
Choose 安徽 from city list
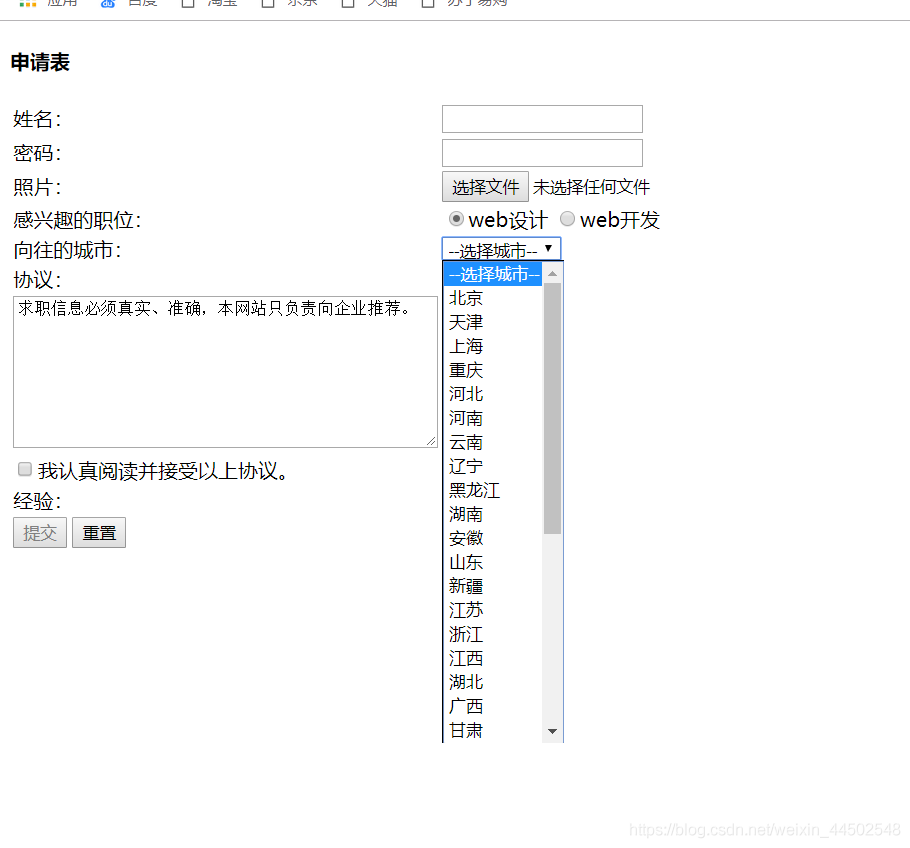click(493, 538)
